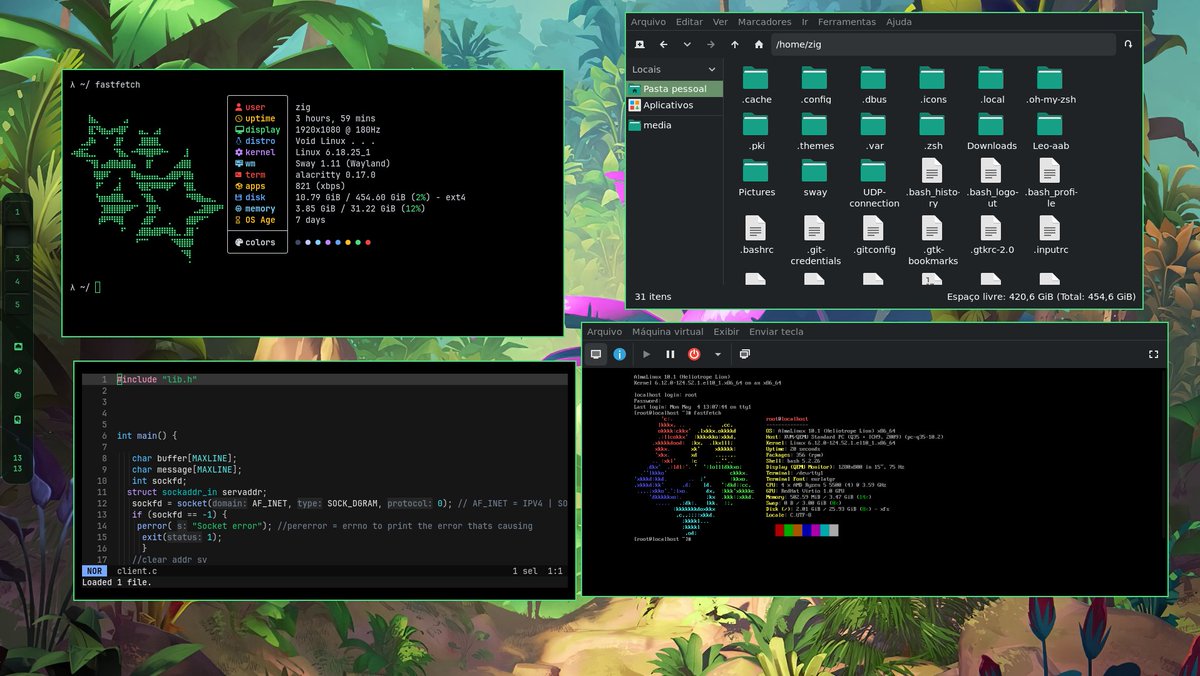Shut down the VM with the power button
The width and height of the screenshot is (1200, 676).
(x=694, y=354)
